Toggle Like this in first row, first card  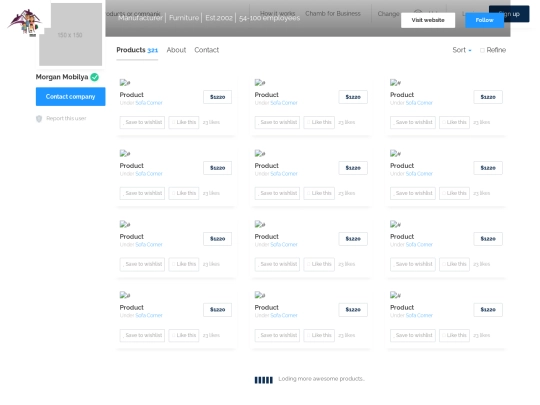[x=184, y=122]
